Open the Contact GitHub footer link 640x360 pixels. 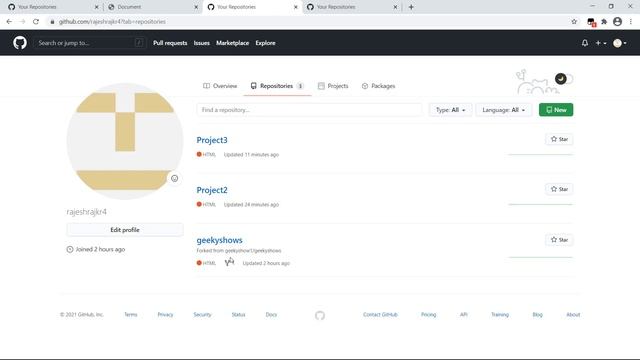tap(380, 314)
